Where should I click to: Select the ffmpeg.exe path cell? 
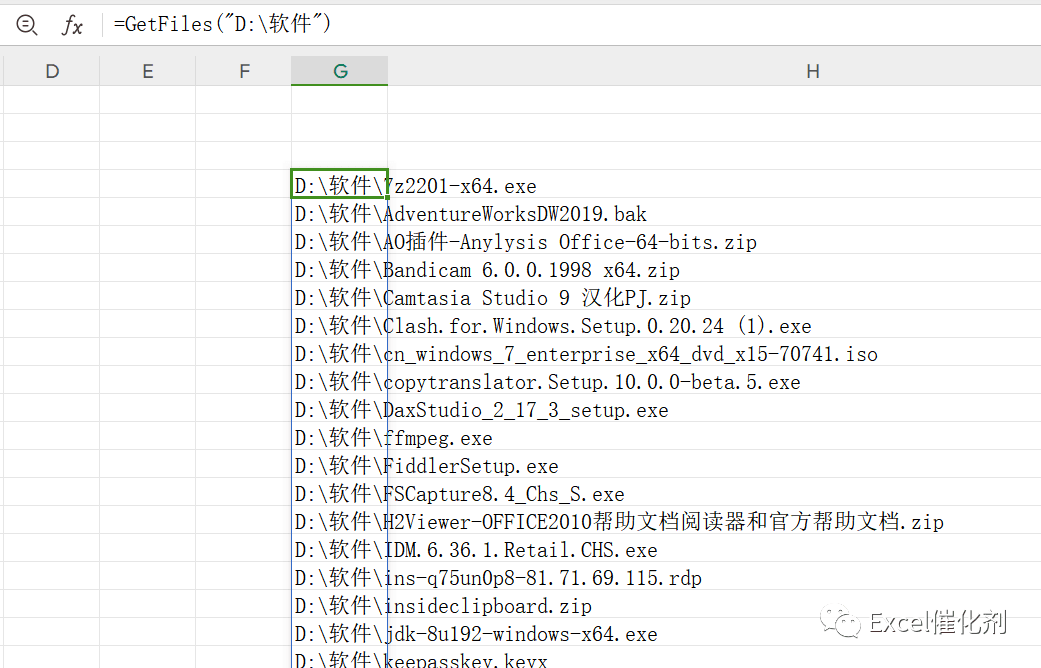[x=394, y=438]
